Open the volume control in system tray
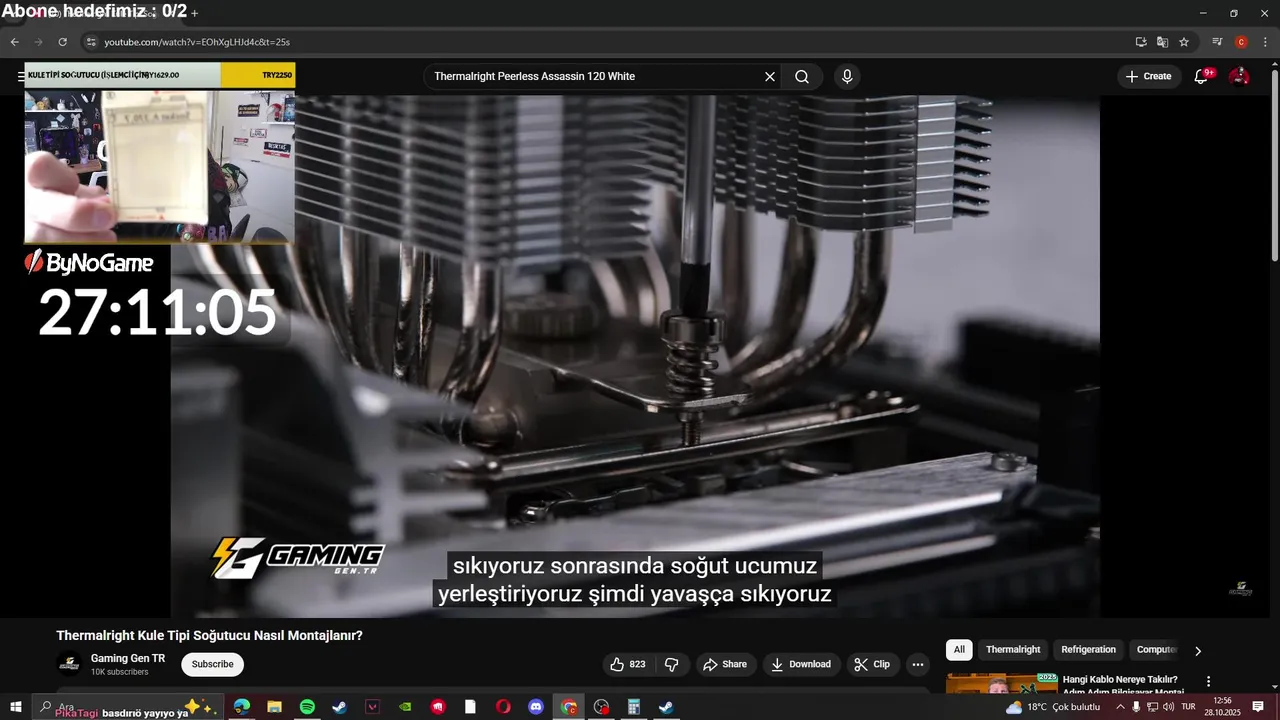 (x=1168, y=707)
